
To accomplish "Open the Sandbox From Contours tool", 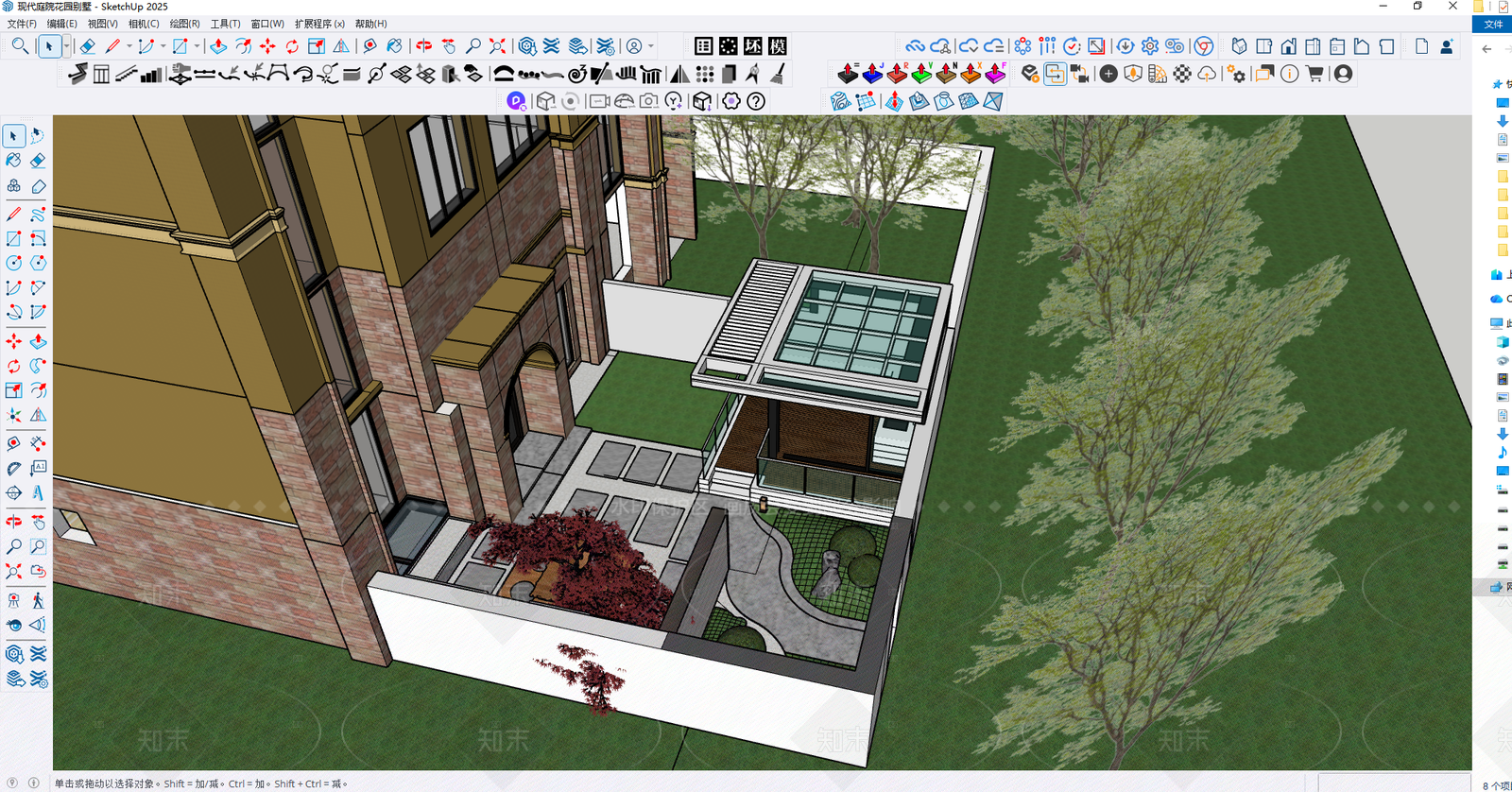I will tap(840, 101).
